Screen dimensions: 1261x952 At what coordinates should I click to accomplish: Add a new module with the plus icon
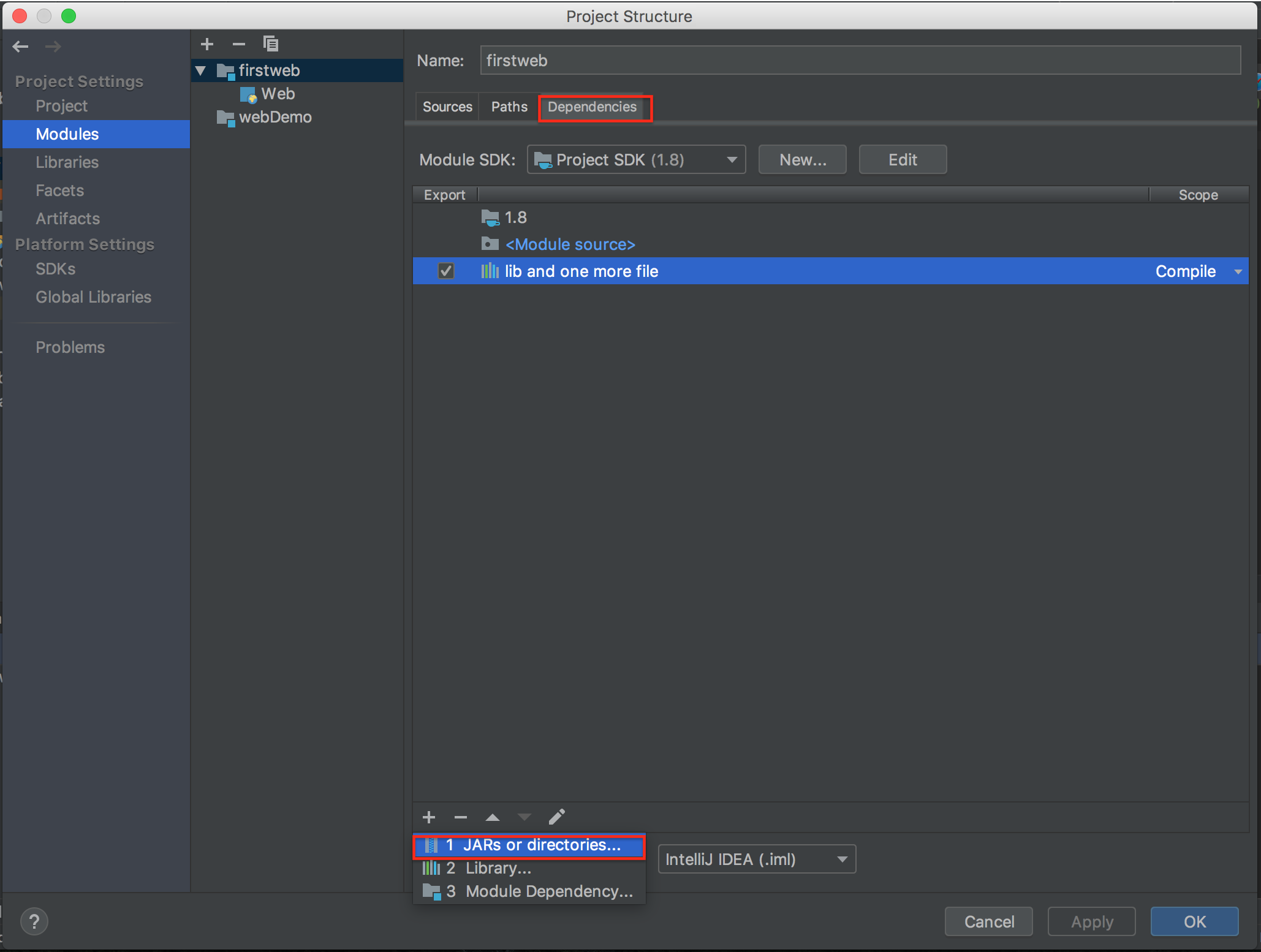click(207, 44)
